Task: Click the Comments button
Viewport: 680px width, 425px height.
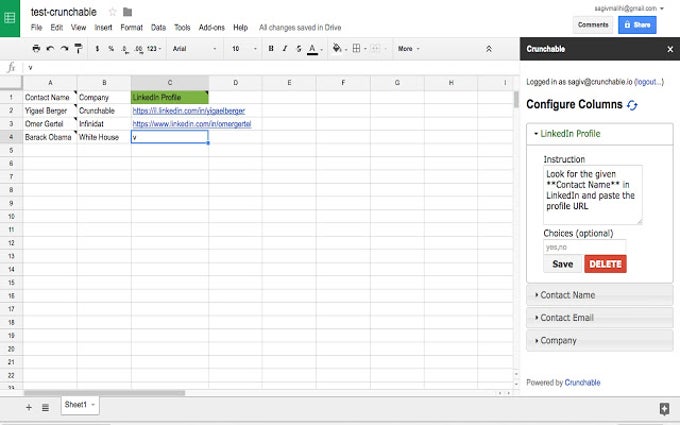Action: (593, 25)
